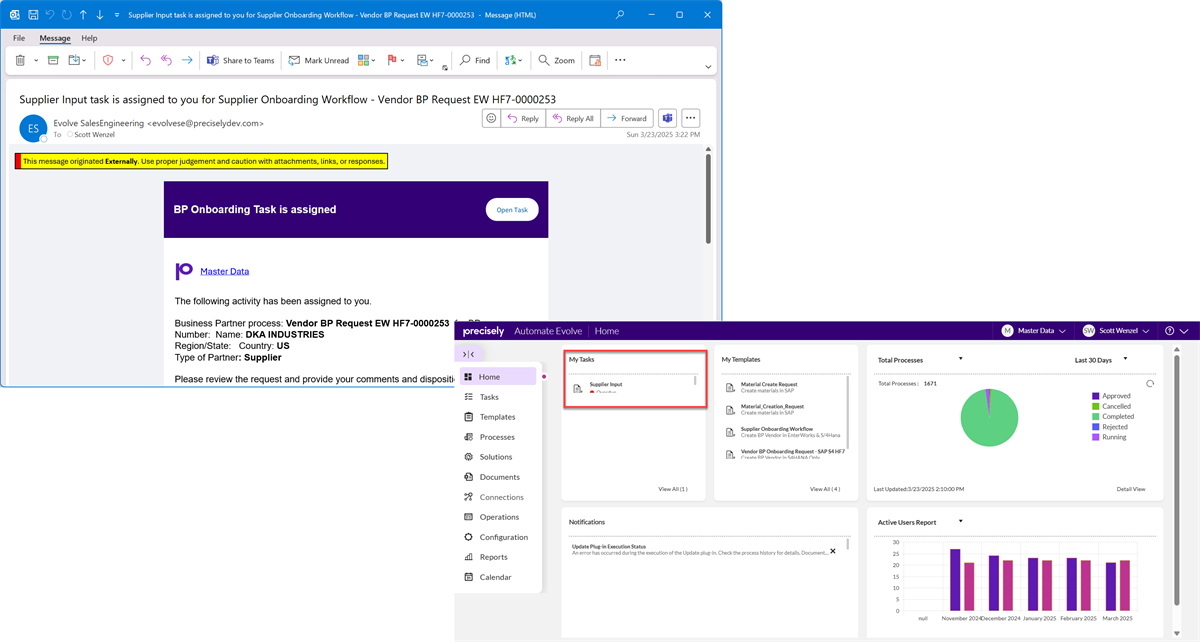
Task: Open more actions ellipsis in message header
Action: point(690,118)
